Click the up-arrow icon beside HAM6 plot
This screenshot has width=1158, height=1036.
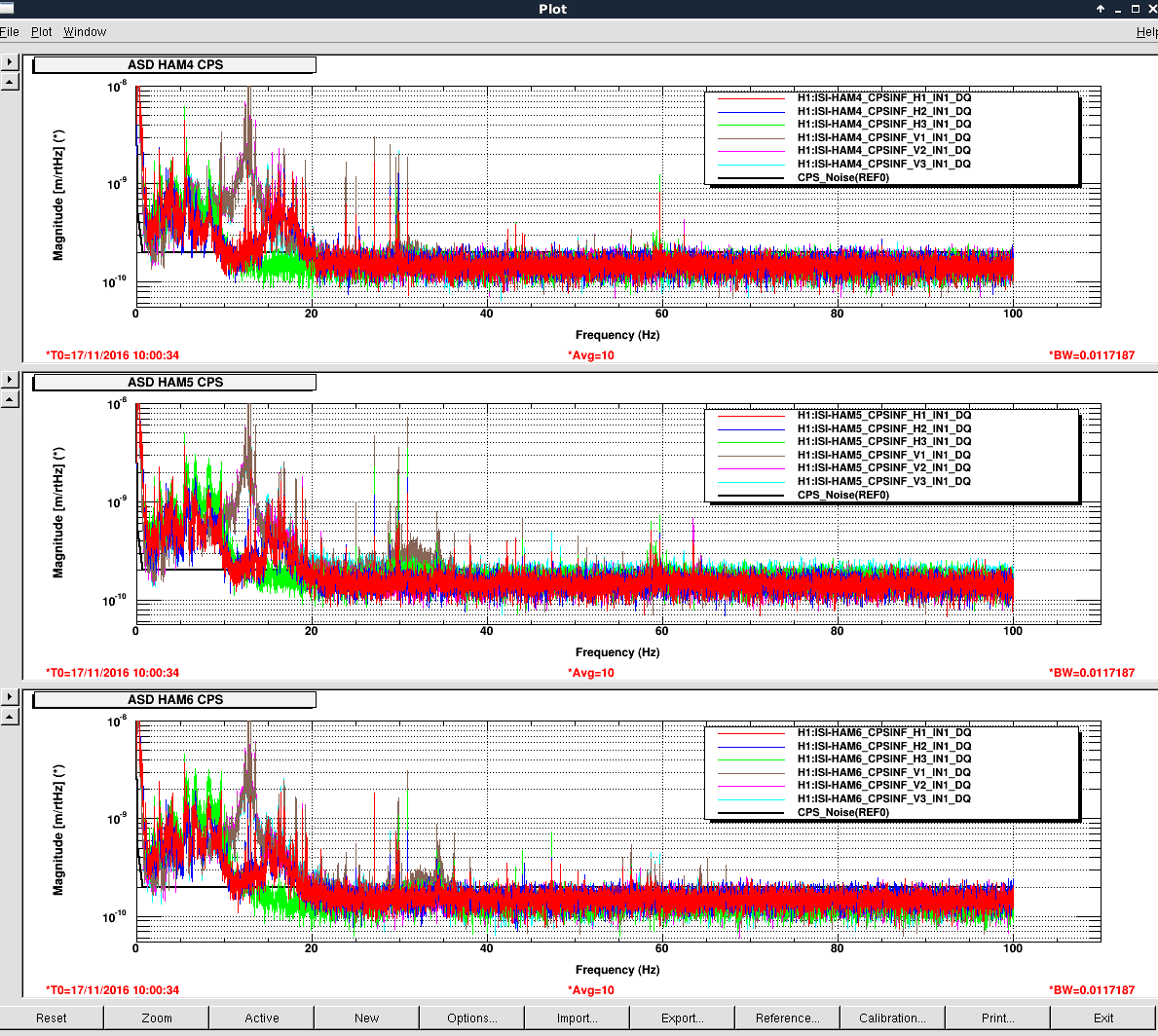[x=10, y=717]
